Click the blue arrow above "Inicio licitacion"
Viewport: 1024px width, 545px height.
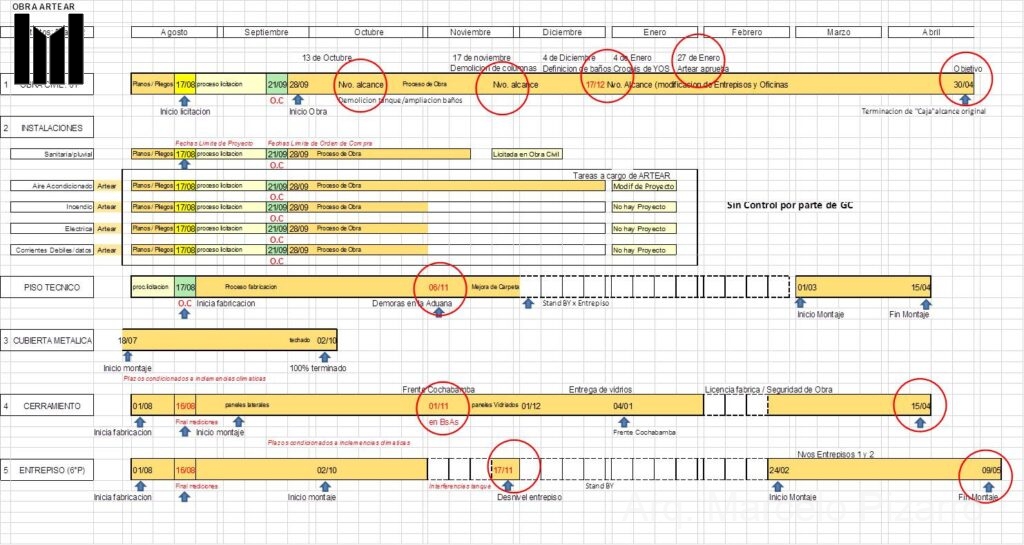point(184,99)
